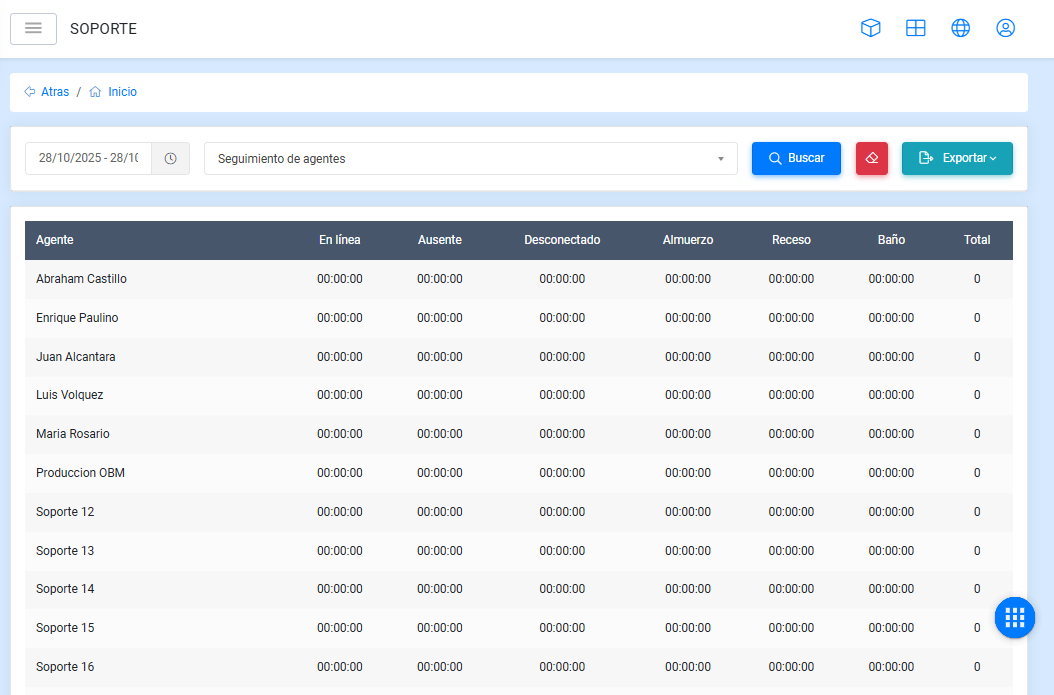Click the En línea column header
The width and height of the screenshot is (1054, 695).
point(340,240)
